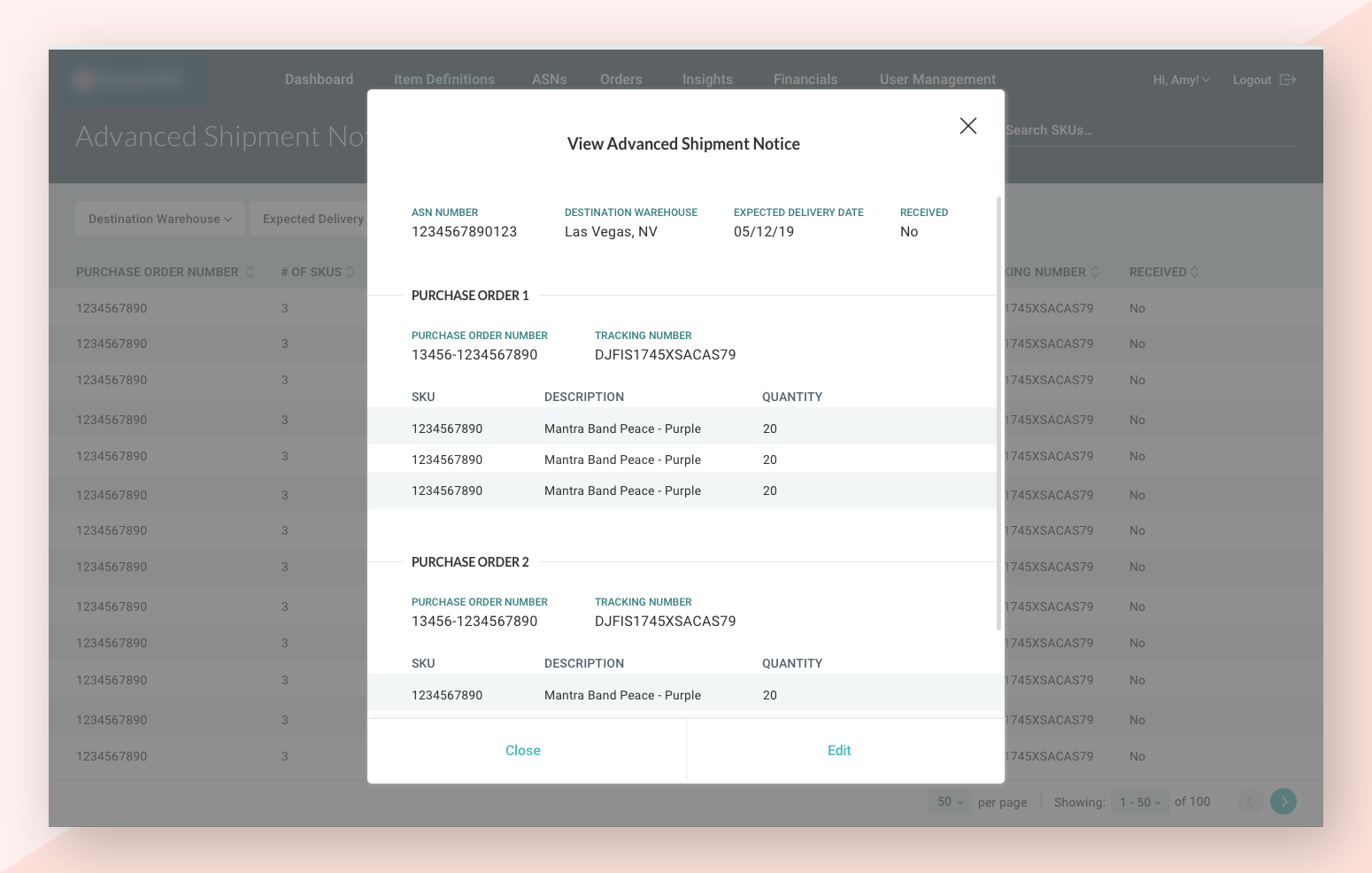Open the 50 per page dropdown

(950, 801)
